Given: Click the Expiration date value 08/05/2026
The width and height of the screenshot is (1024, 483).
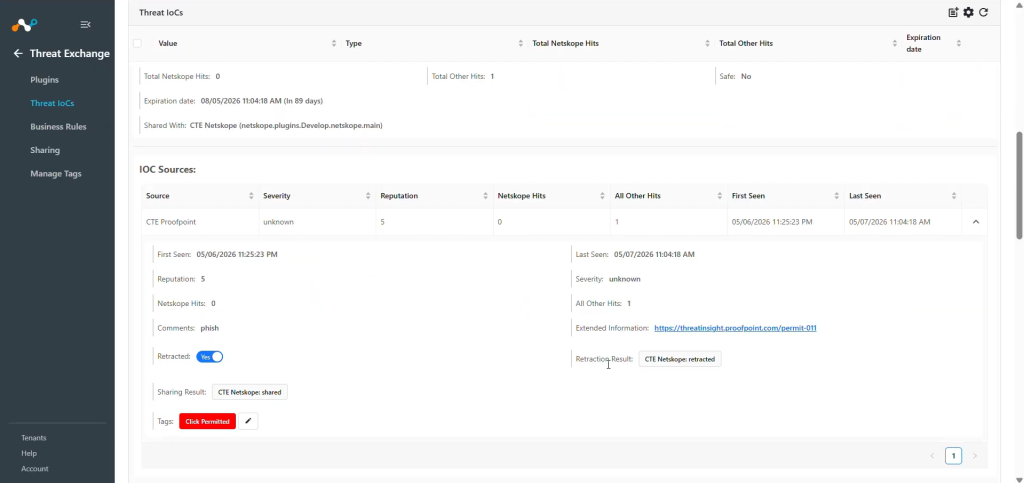Looking at the screenshot, I should (x=260, y=101).
